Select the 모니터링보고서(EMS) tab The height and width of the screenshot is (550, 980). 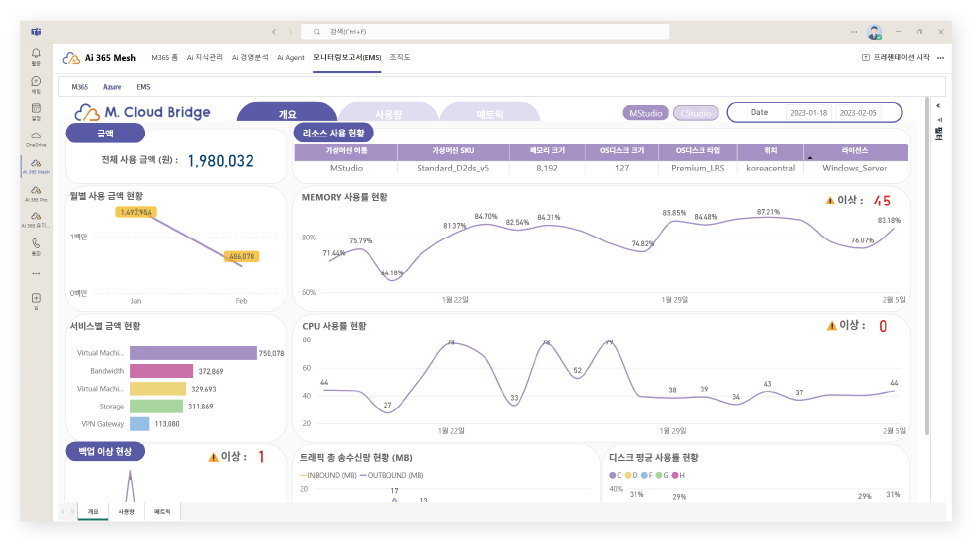coord(347,58)
